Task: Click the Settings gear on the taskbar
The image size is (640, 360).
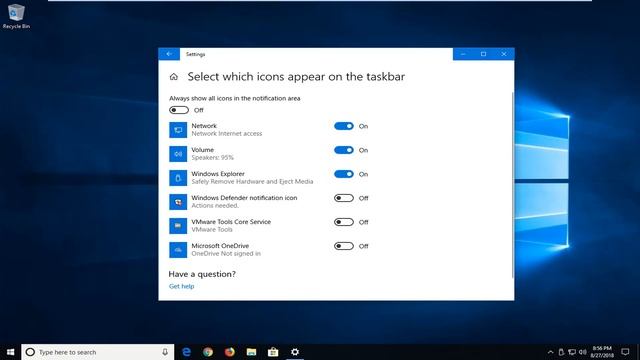Action: click(x=295, y=352)
